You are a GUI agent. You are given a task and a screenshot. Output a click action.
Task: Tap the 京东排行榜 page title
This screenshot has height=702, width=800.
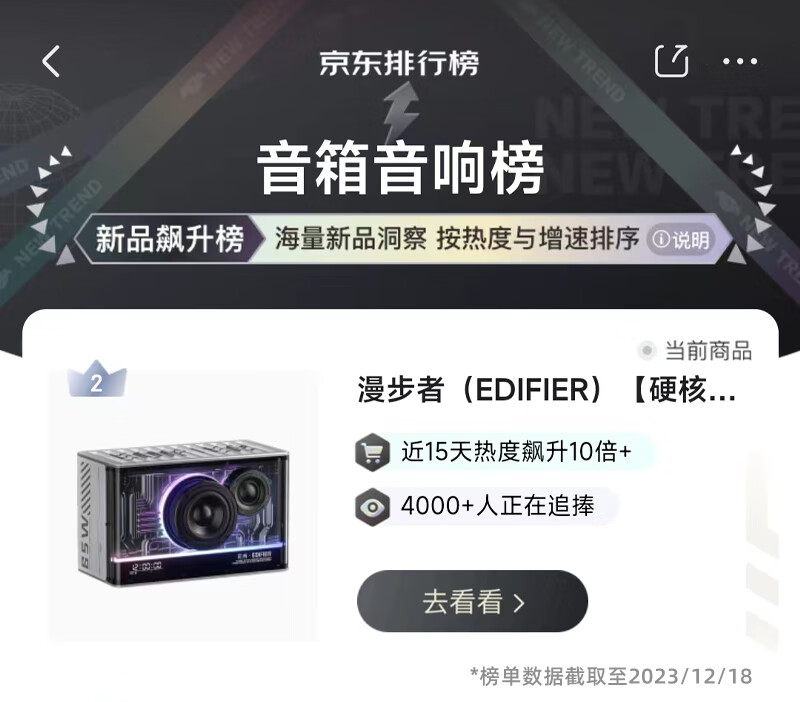399,63
